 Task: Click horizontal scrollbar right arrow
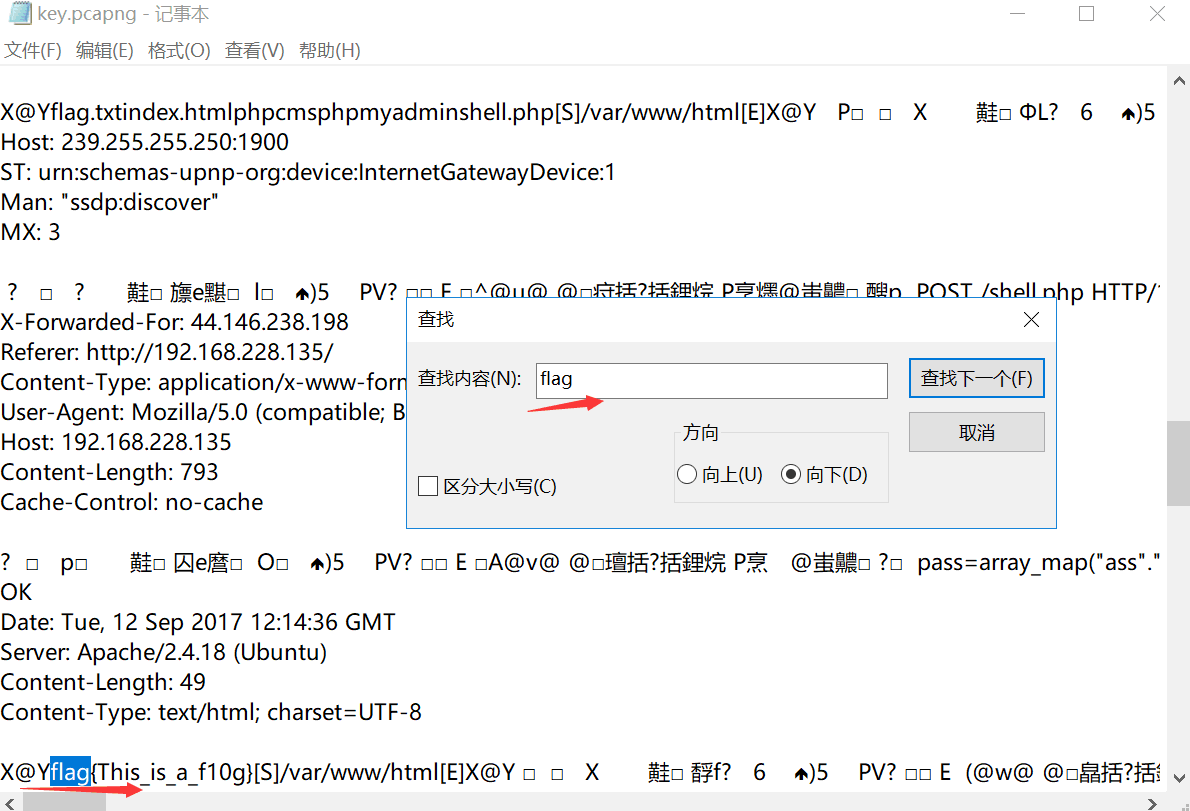(x=1152, y=803)
